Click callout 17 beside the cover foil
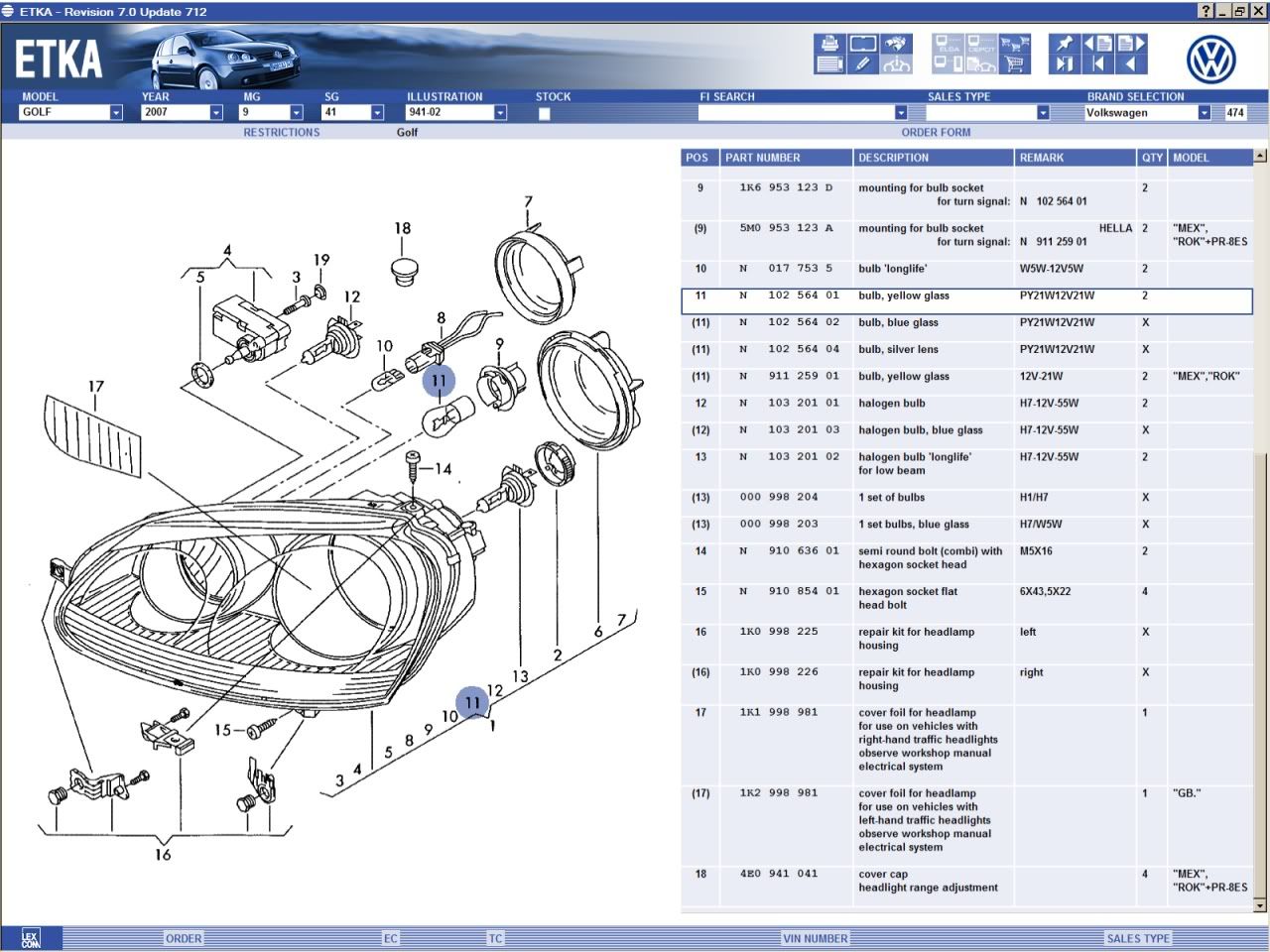The height and width of the screenshot is (952, 1270). (x=95, y=387)
